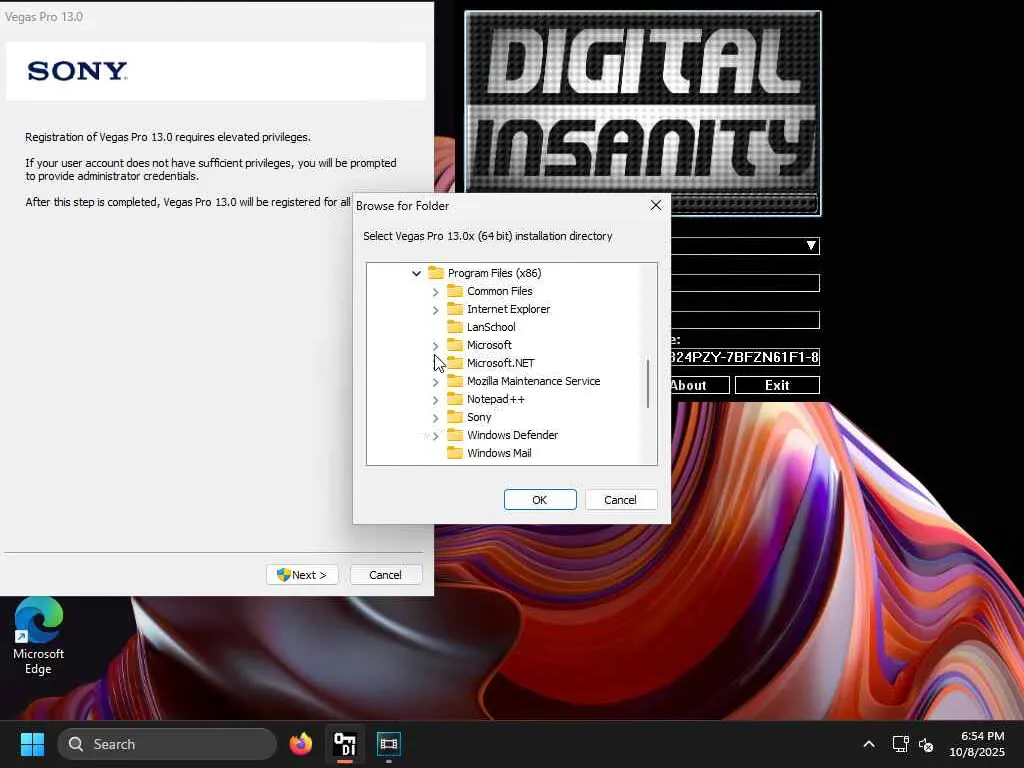The image size is (1024, 768).
Task: Select the "Windows Mail" folder name
Action: (x=499, y=453)
